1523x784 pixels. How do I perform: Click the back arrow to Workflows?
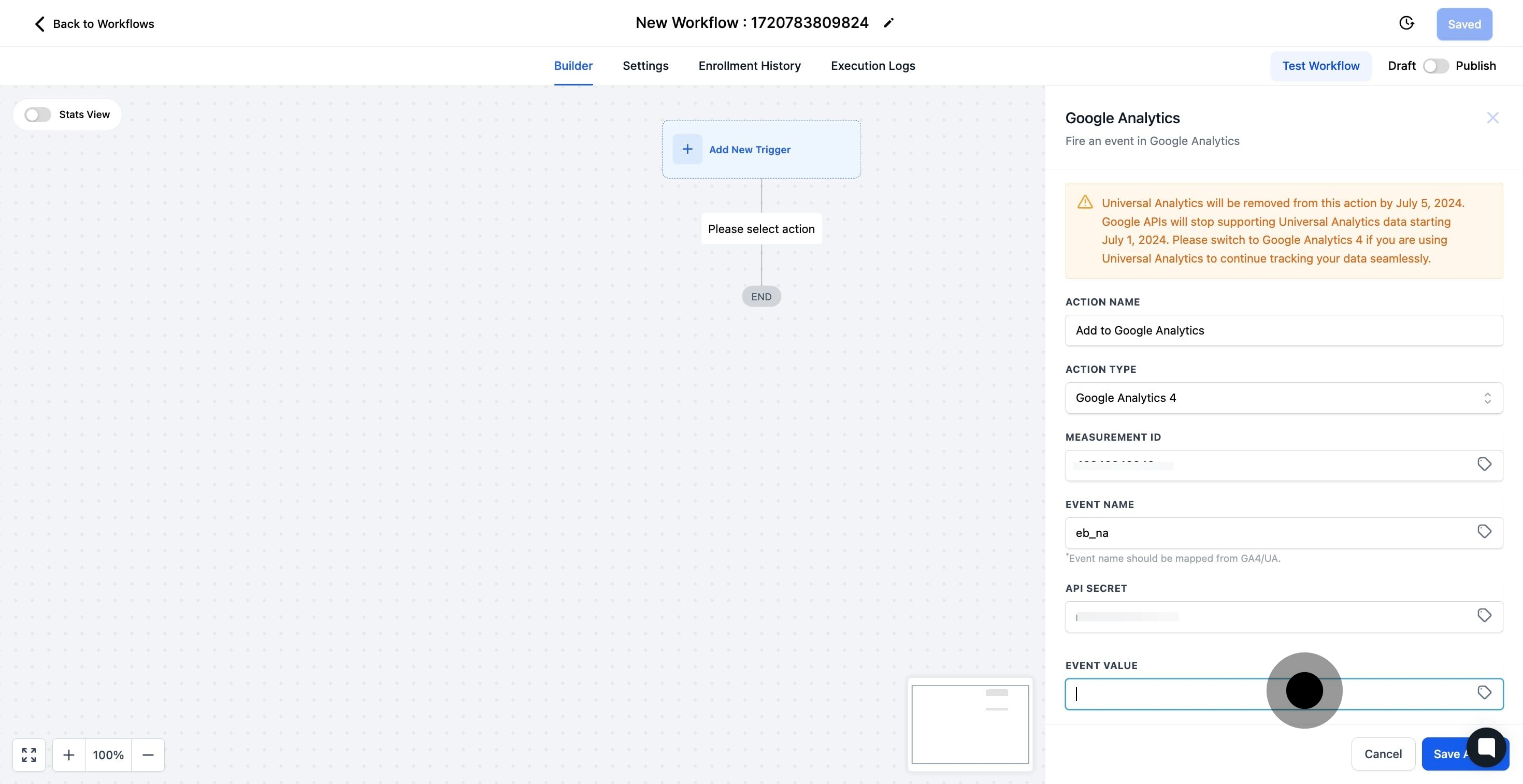click(x=39, y=24)
